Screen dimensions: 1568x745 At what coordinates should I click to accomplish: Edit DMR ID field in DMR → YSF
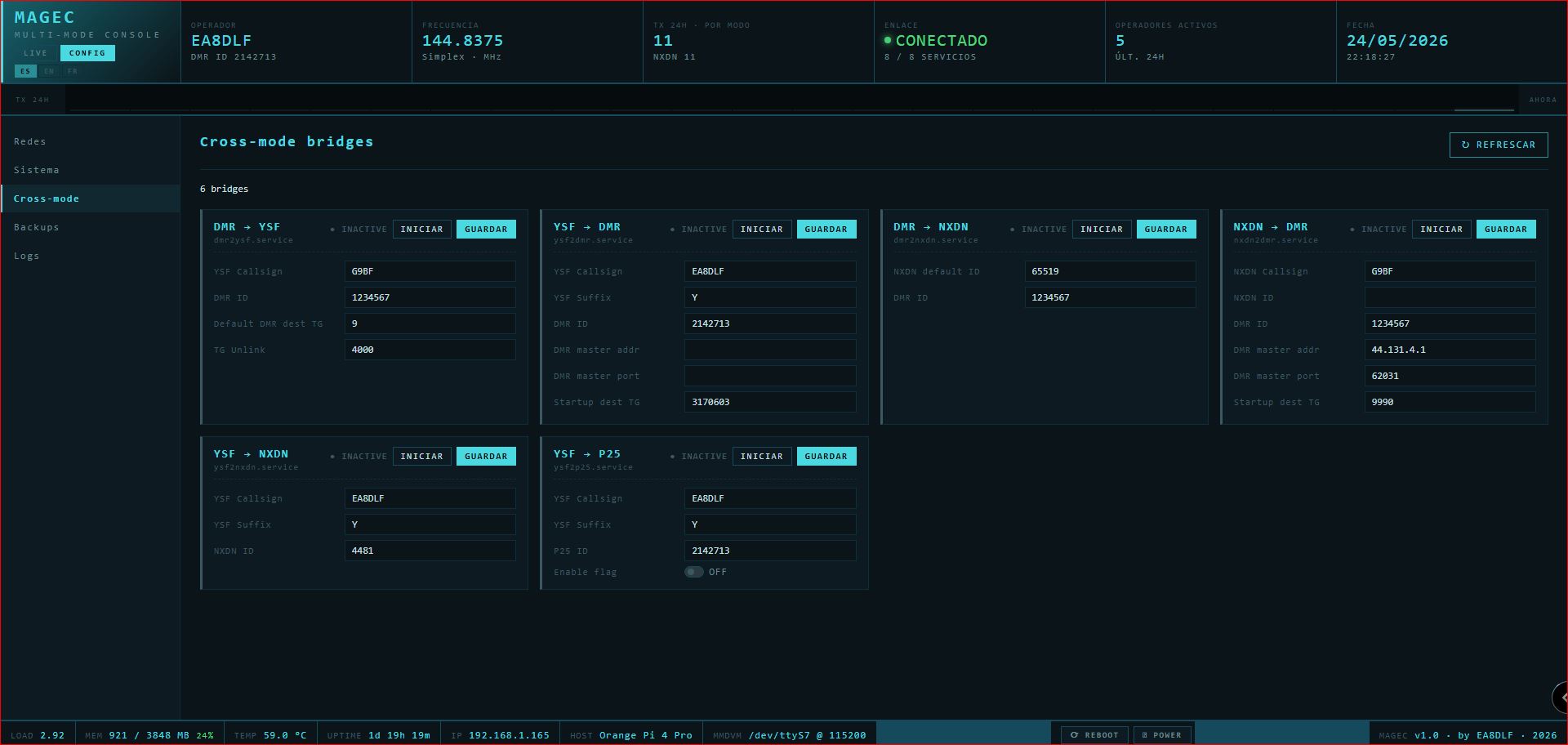tap(430, 297)
